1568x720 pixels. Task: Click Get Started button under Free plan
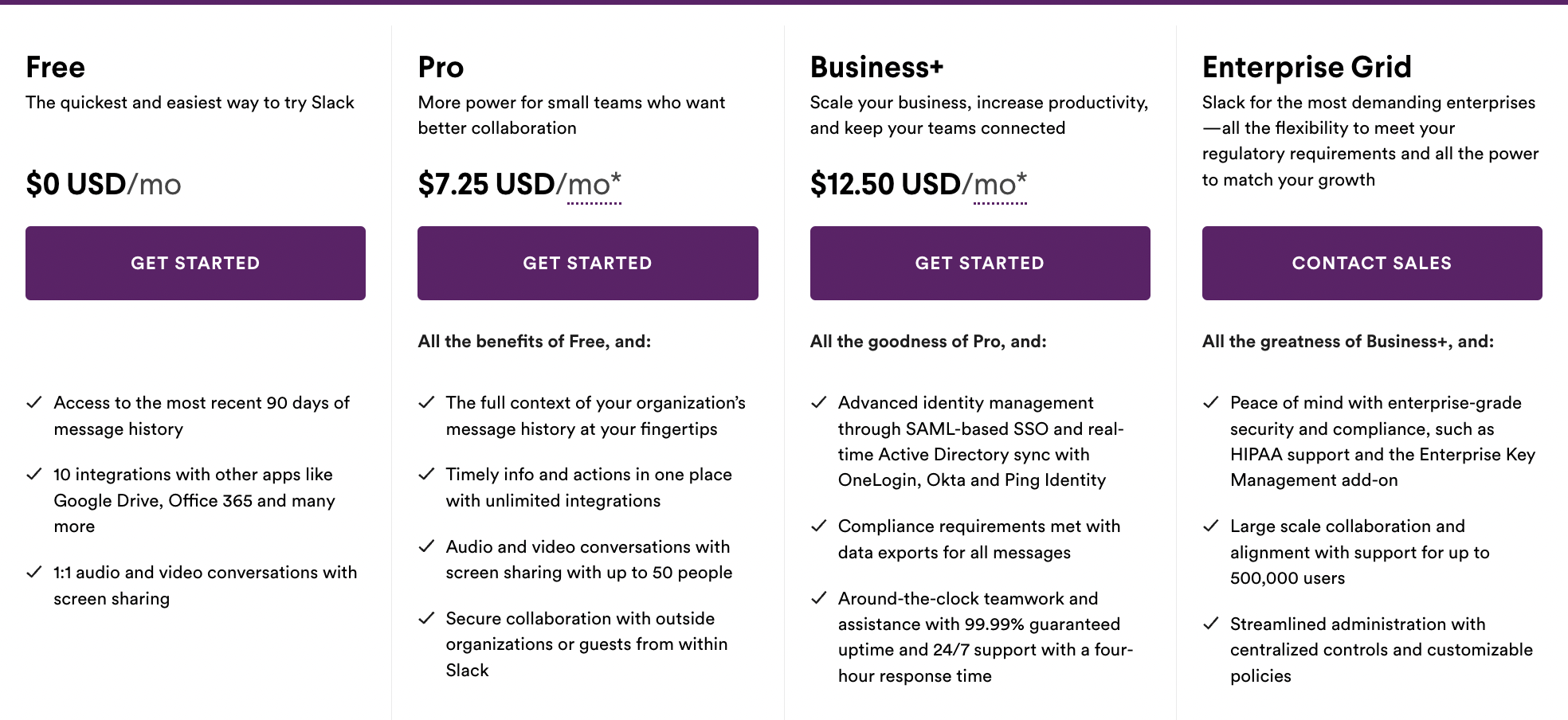click(x=195, y=263)
